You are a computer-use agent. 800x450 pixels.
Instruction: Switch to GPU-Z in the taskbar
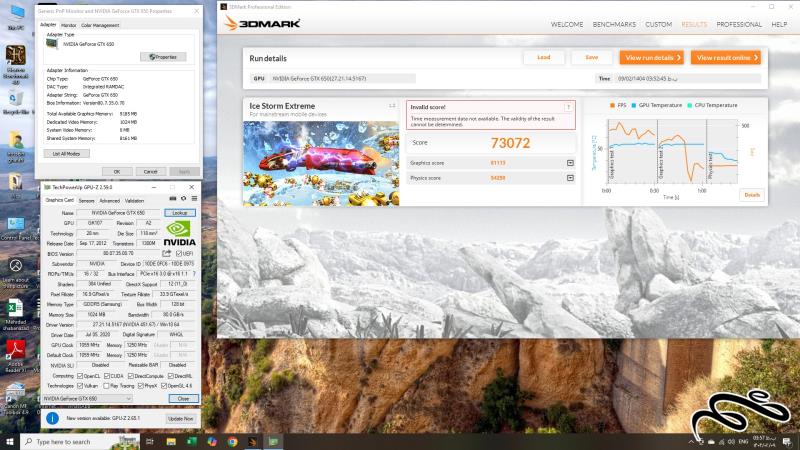tap(273, 442)
